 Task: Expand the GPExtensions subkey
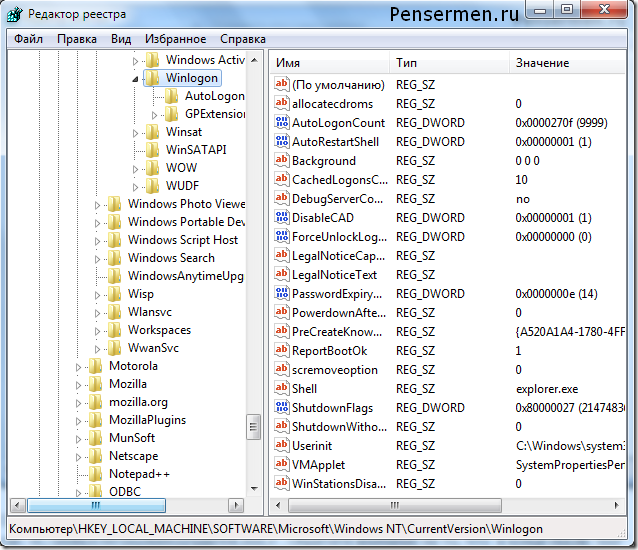click(x=154, y=115)
